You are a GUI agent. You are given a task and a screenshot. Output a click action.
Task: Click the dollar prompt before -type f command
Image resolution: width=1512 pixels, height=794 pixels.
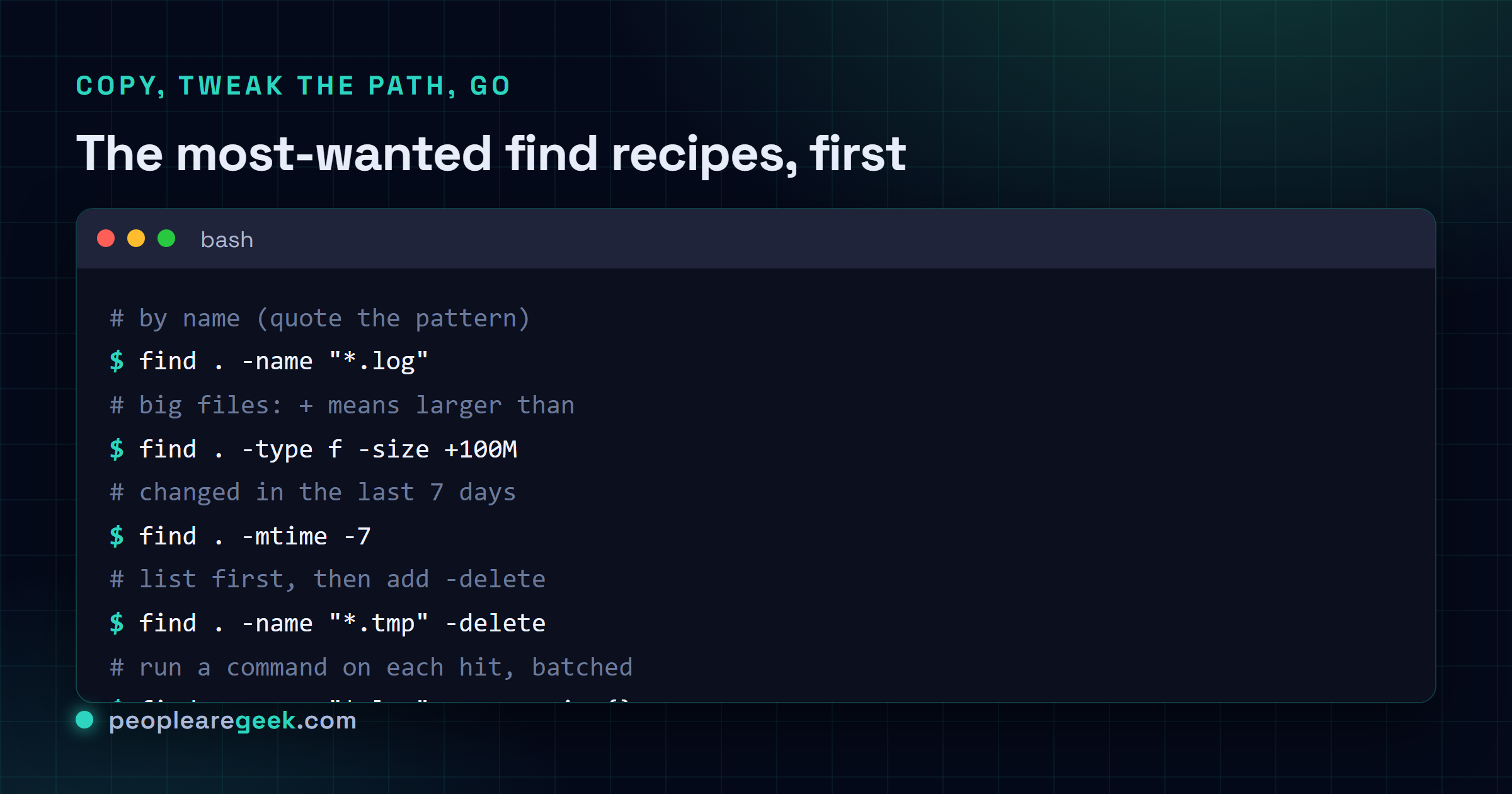tap(117, 449)
